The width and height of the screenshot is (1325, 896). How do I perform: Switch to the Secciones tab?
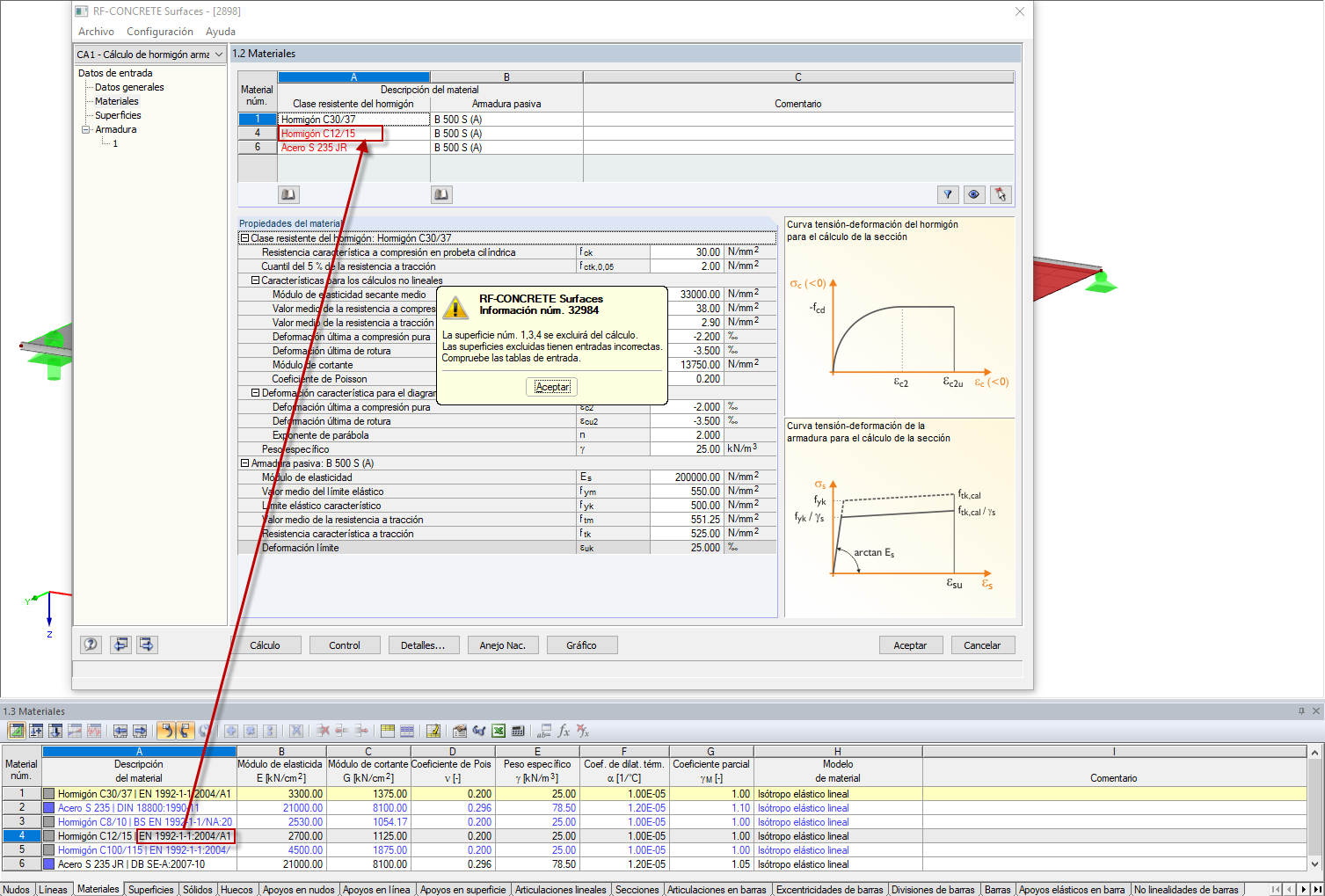[637, 889]
